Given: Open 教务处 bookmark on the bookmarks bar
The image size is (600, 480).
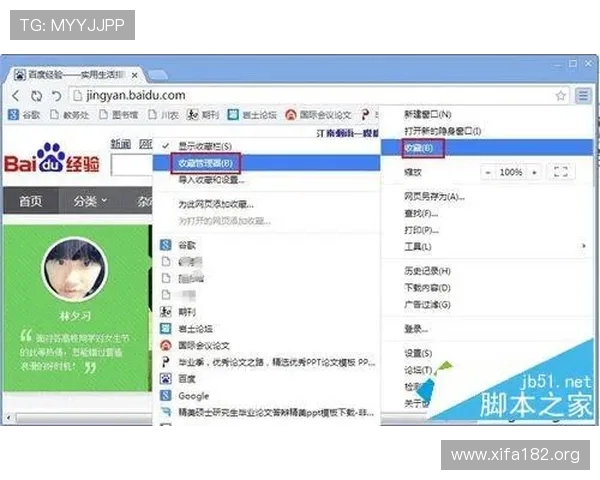Looking at the screenshot, I should (x=70, y=114).
